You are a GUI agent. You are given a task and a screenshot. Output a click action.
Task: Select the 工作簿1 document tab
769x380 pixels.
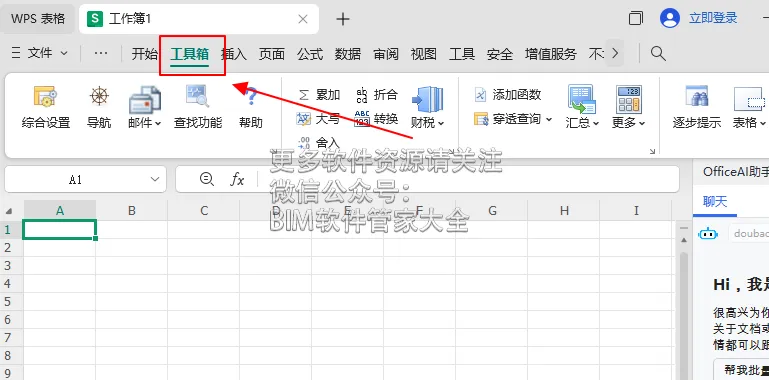click(x=199, y=19)
